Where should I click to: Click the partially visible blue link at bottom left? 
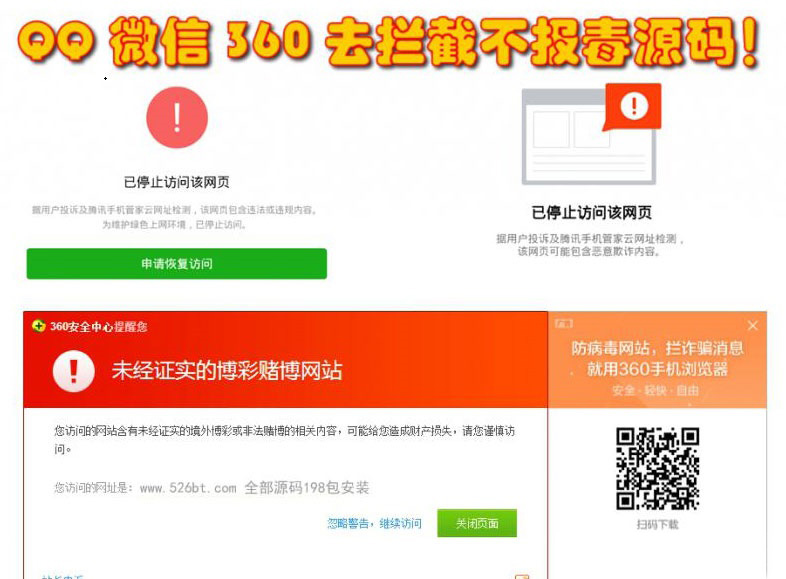coord(62,576)
